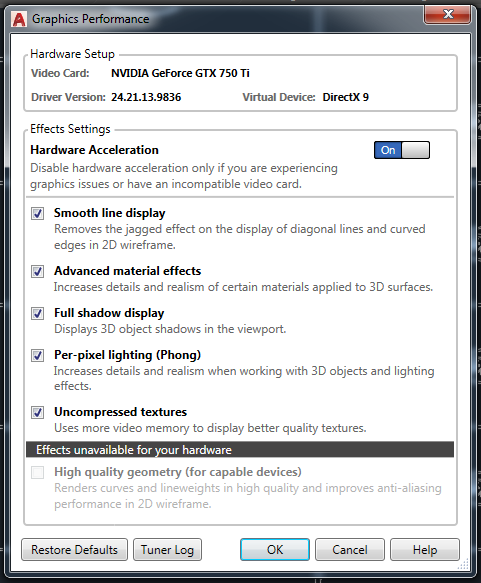Click the Graphics Performance title bar text
Screen dimensions: 481x583
point(91,19)
